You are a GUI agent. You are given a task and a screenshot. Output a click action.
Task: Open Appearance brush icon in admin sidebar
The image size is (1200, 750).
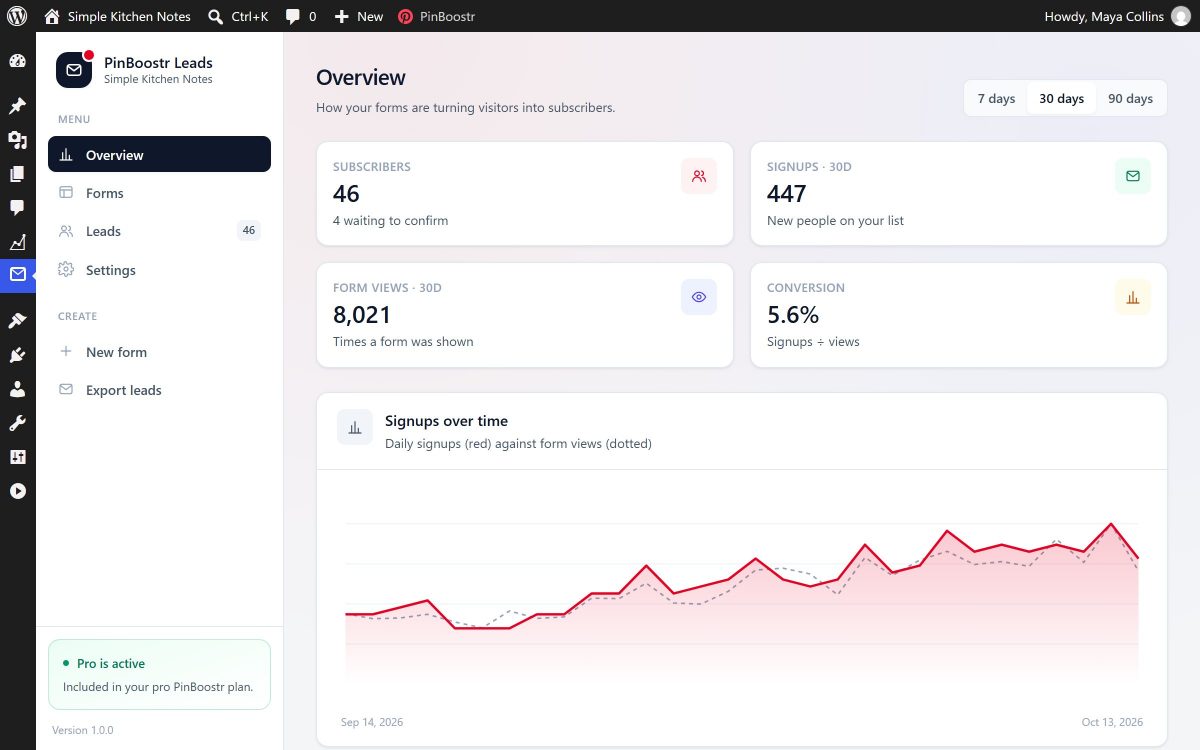(17, 321)
